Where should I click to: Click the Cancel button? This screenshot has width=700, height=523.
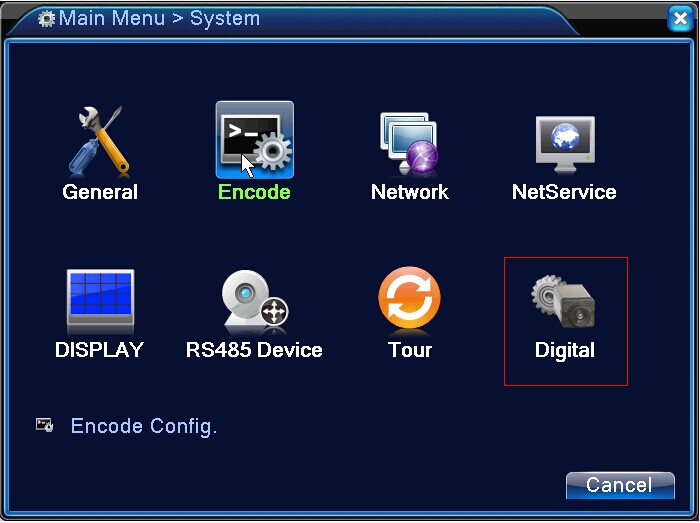620,485
